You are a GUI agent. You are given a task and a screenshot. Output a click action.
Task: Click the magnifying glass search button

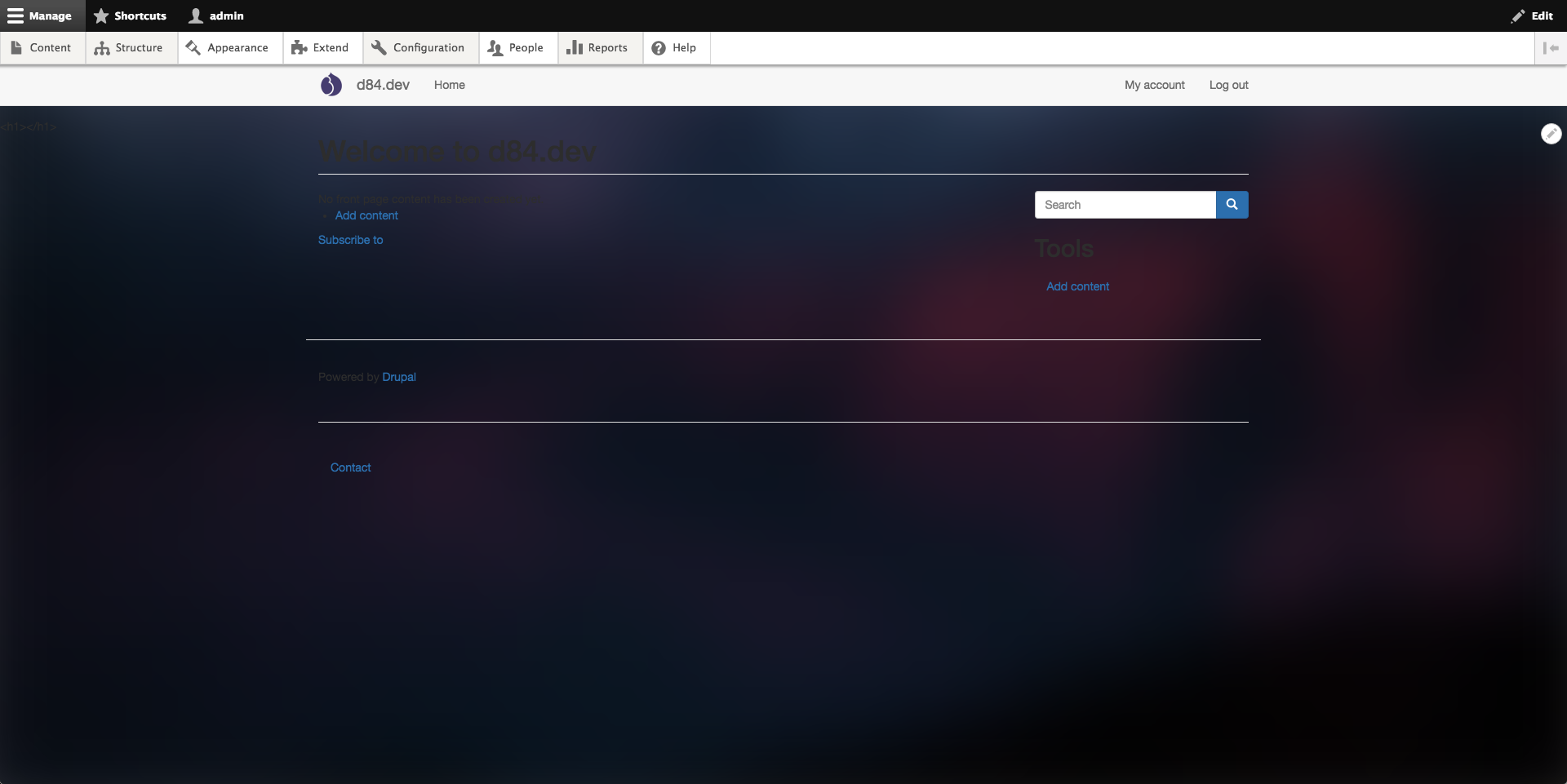(1232, 205)
